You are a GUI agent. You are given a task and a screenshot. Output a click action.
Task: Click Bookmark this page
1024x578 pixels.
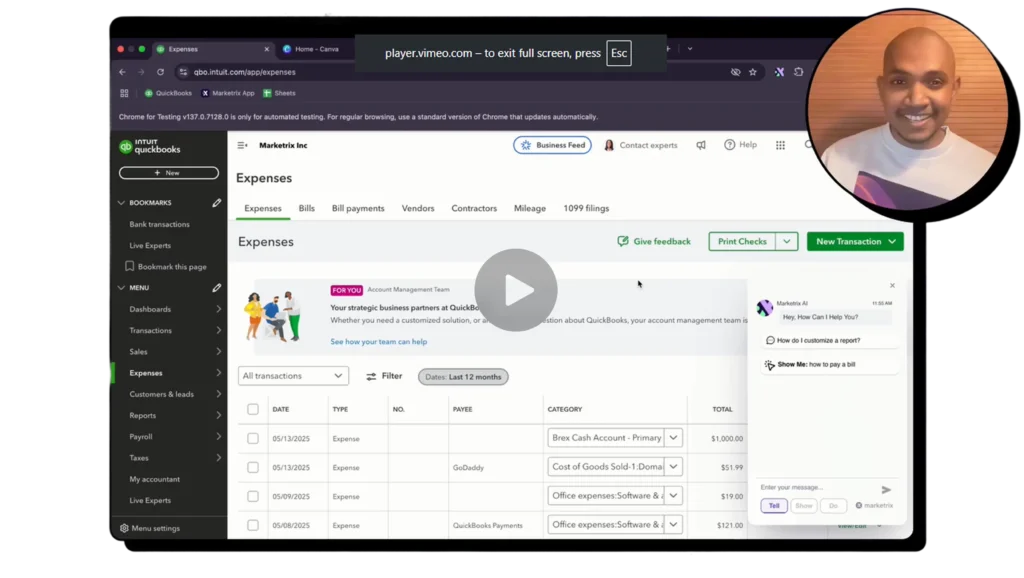166,266
